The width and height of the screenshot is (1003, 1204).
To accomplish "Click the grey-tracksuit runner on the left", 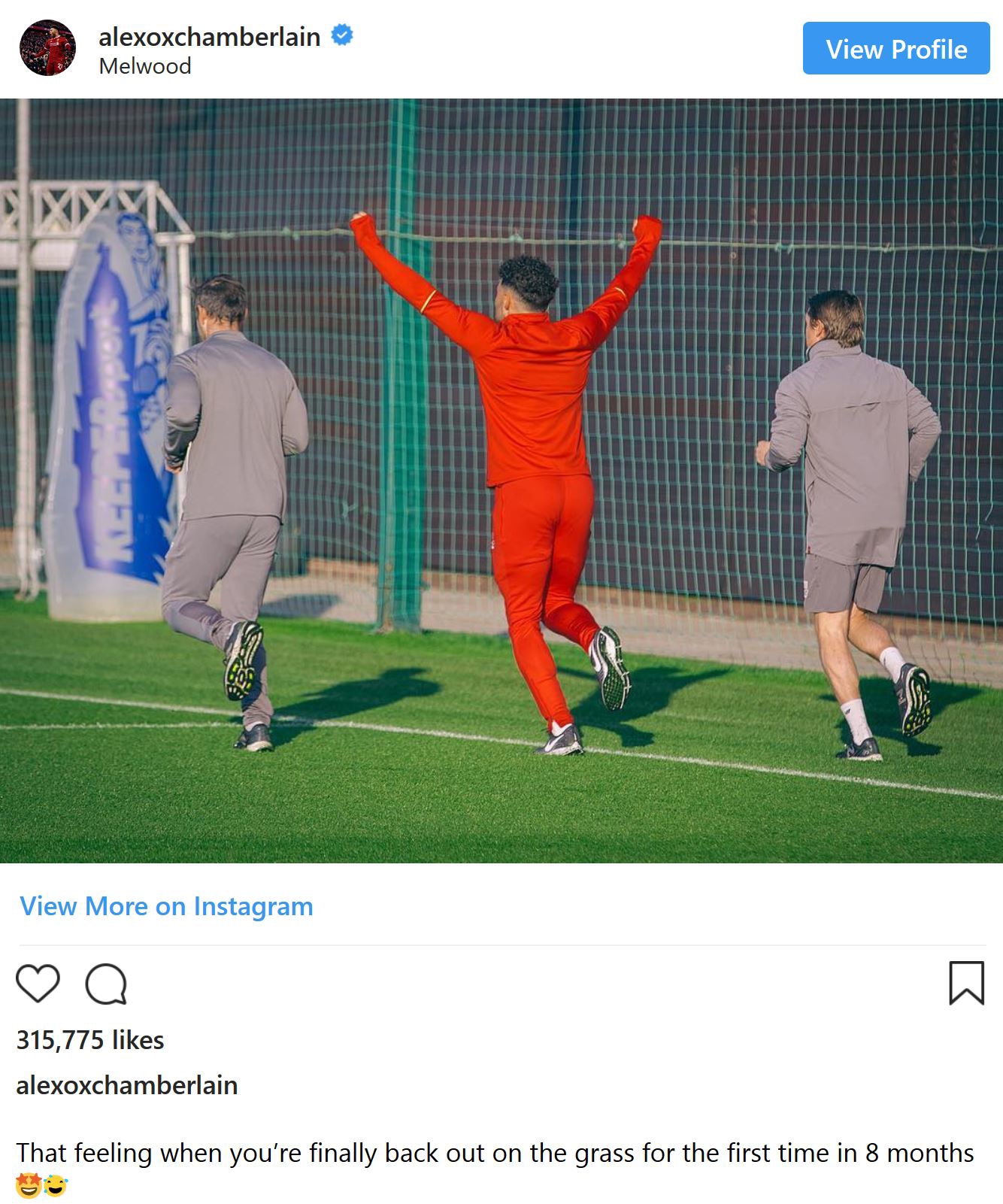I will coord(233,511).
